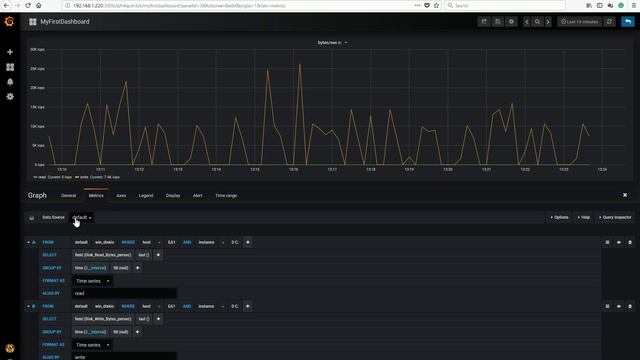Switch to the Metrics tab

click(96, 196)
